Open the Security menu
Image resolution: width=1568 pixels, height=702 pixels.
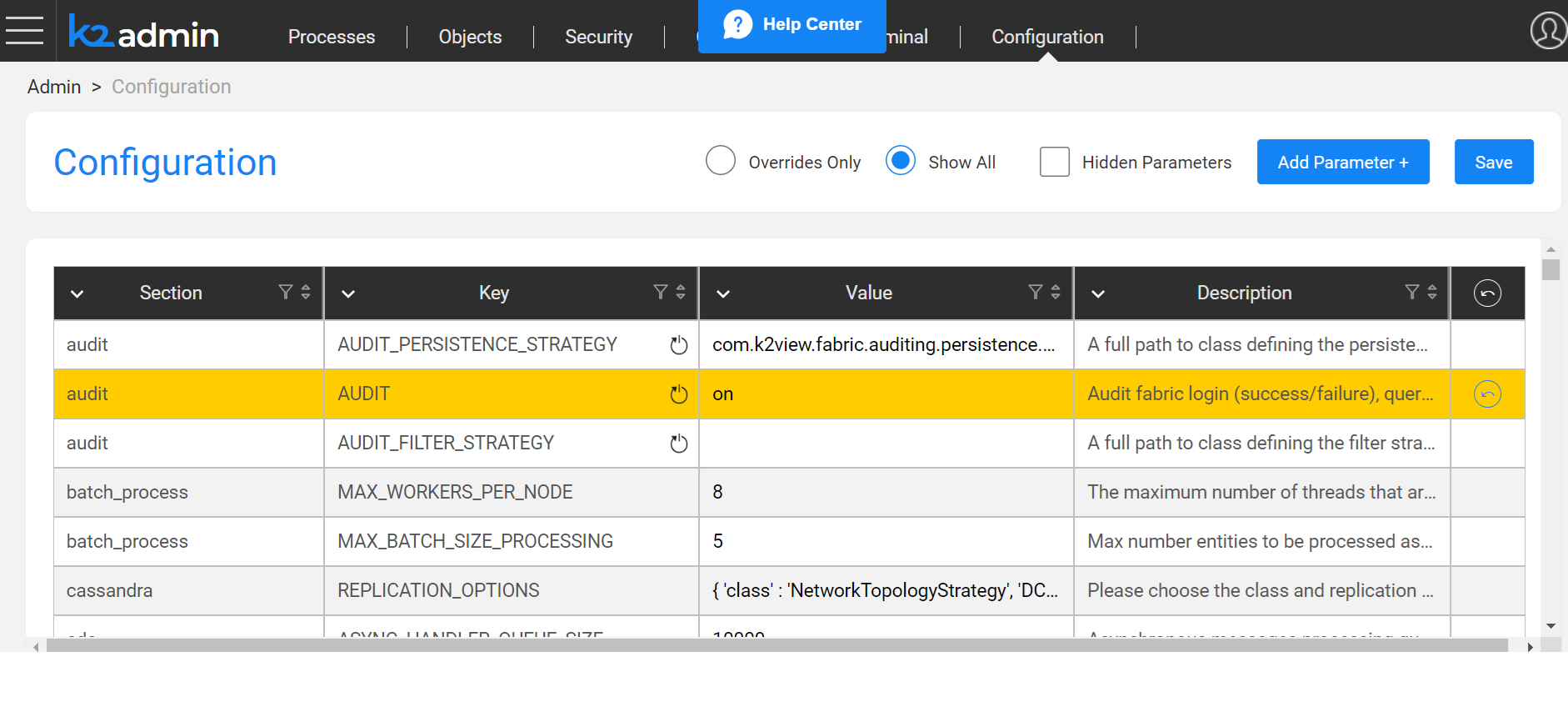click(x=598, y=37)
